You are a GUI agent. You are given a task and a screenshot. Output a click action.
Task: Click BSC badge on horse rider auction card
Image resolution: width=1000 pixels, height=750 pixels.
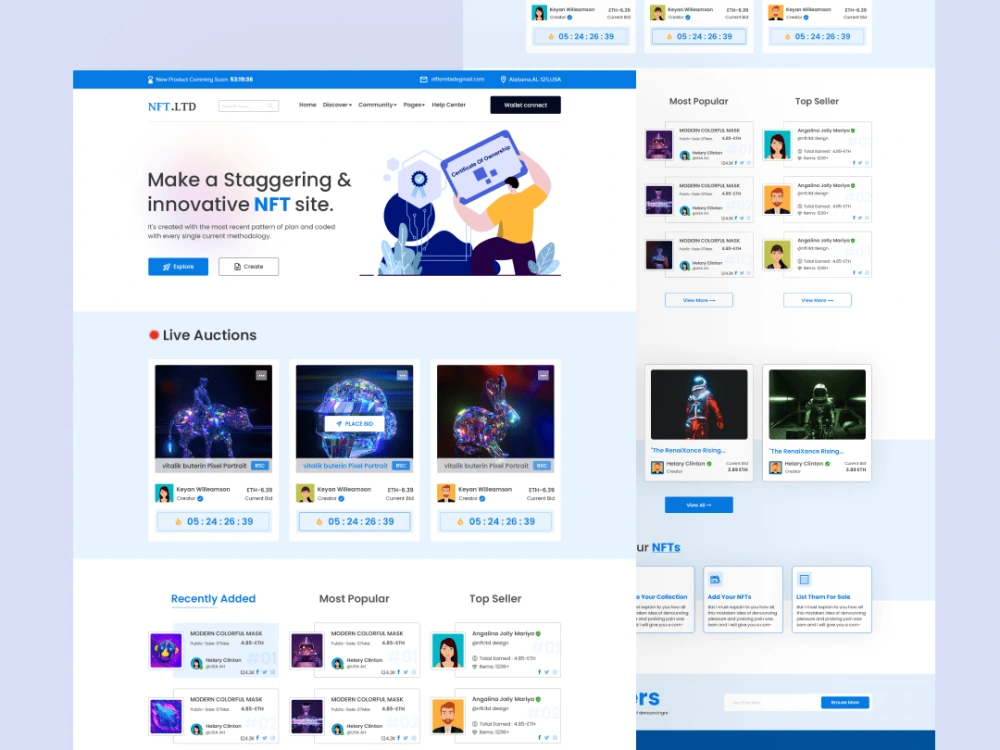260,466
